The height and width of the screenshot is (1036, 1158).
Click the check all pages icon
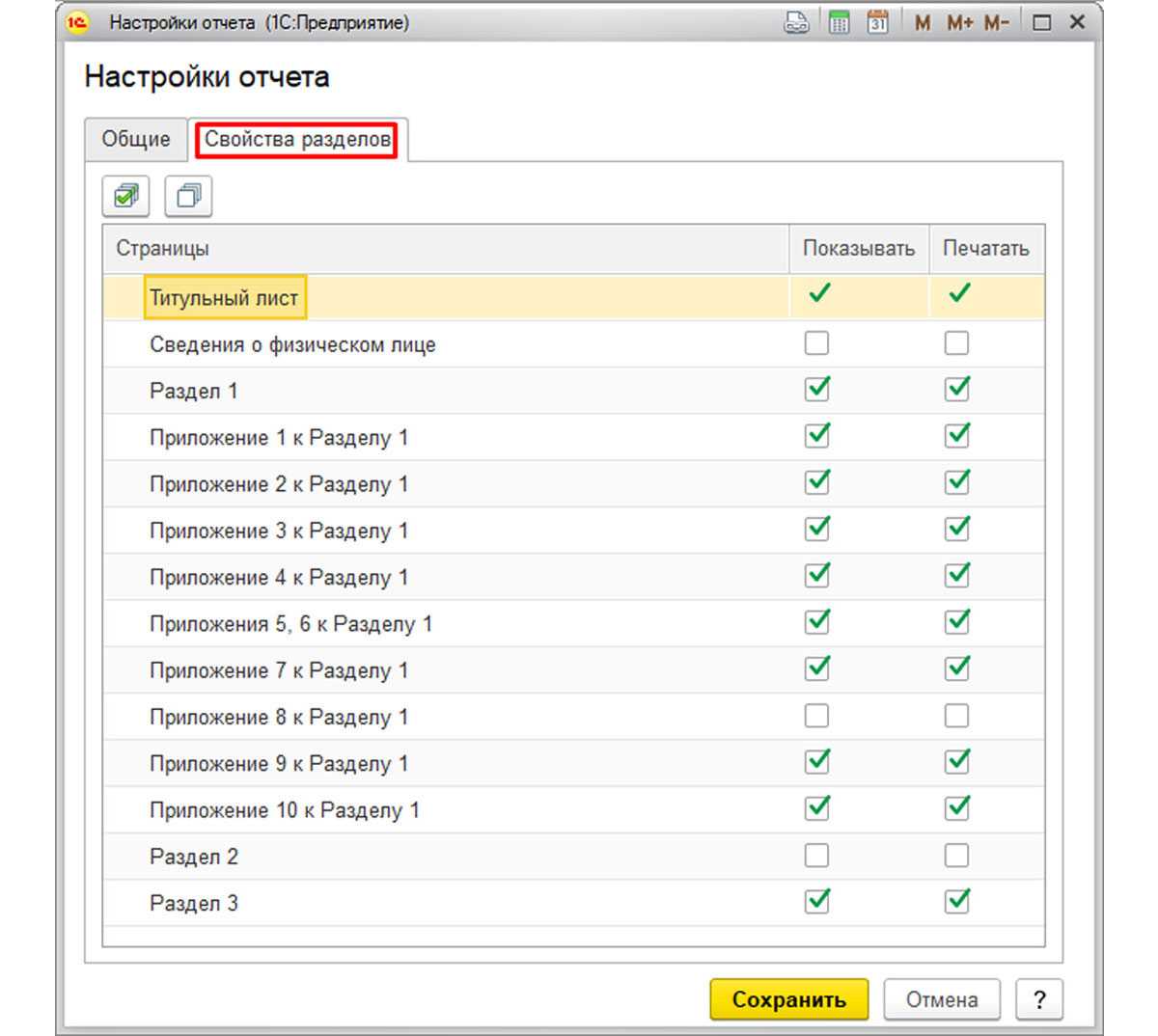click(x=126, y=196)
